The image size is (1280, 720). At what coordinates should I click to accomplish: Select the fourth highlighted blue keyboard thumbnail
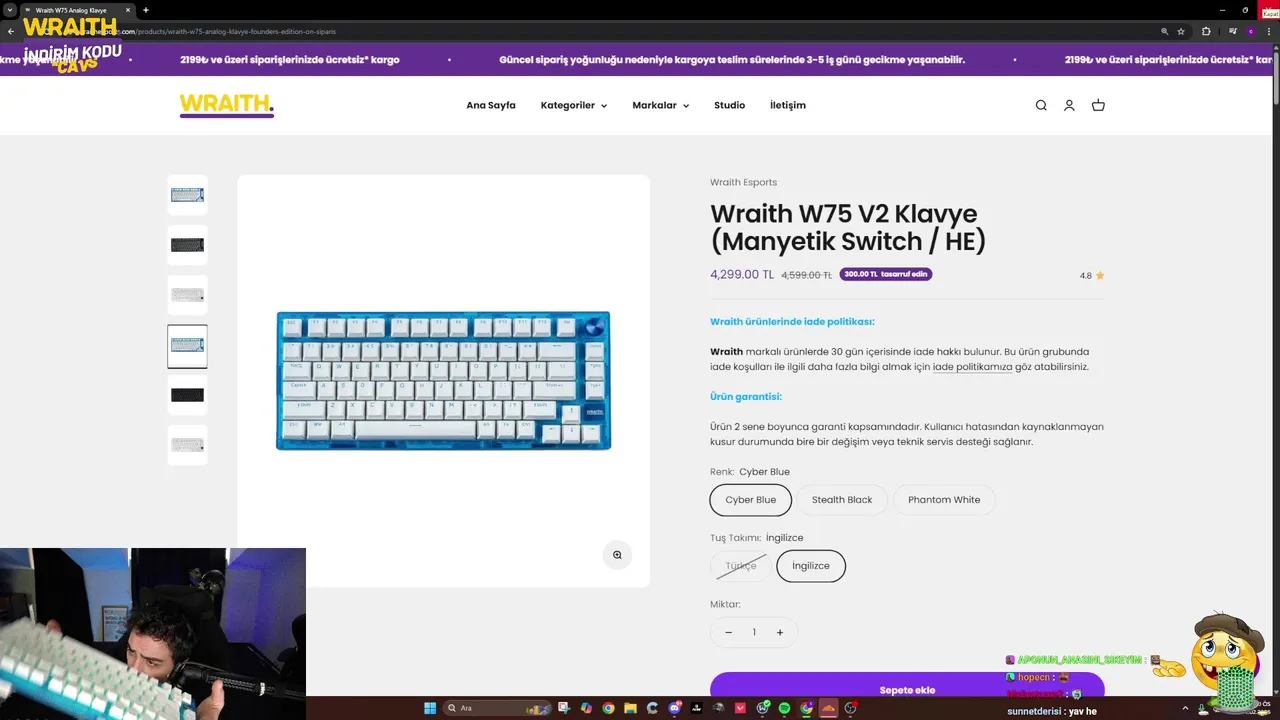[187, 345]
